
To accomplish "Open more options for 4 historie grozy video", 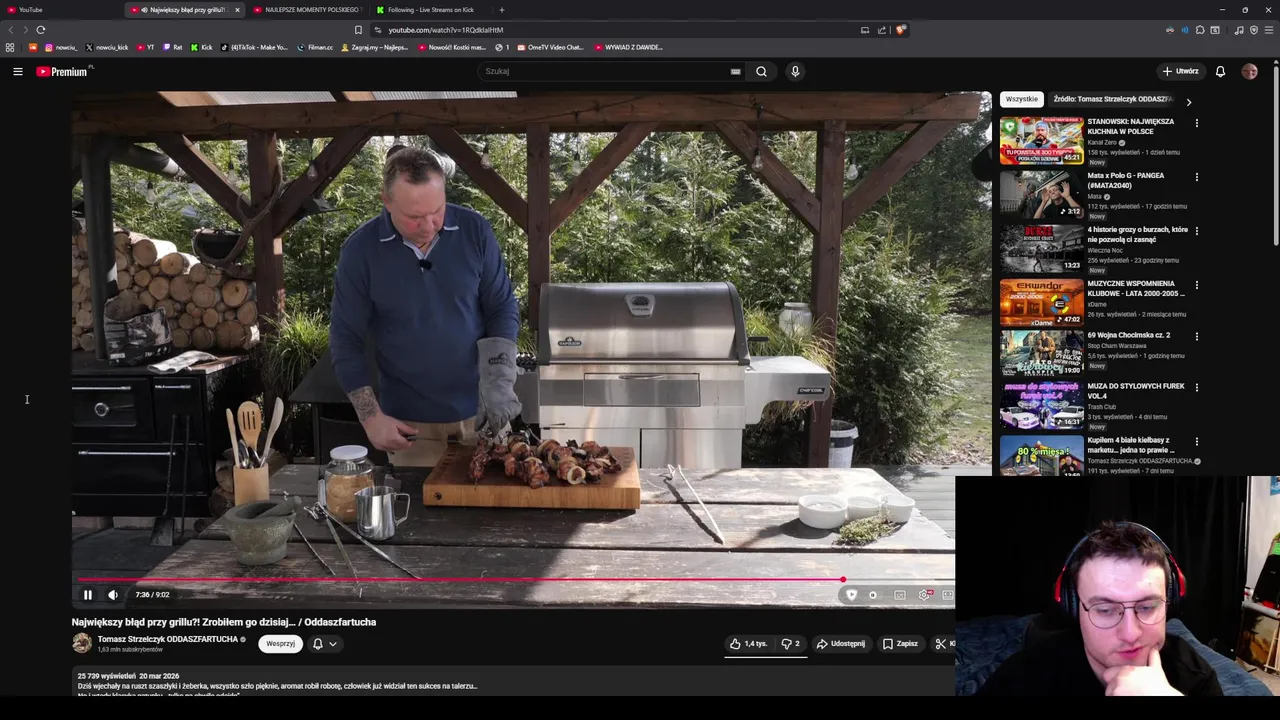I will click(x=1196, y=231).
